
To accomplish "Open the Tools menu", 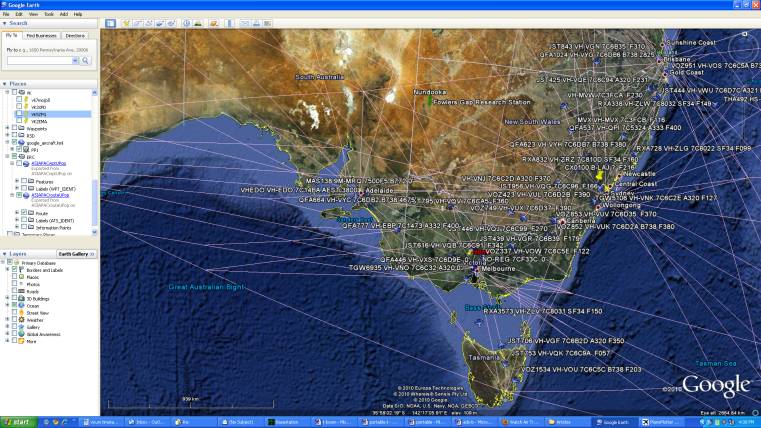I will [x=49, y=15].
